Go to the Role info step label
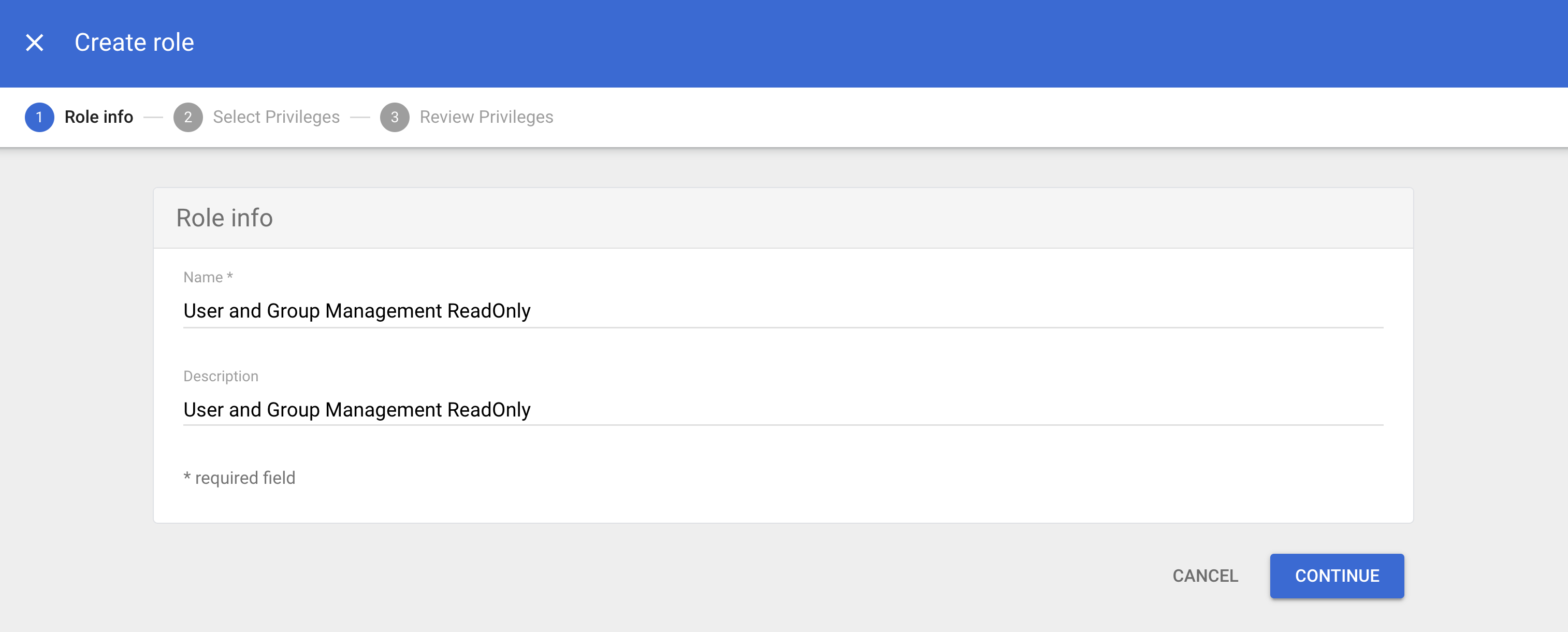Image resolution: width=1568 pixels, height=632 pixels. click(98, 117)
